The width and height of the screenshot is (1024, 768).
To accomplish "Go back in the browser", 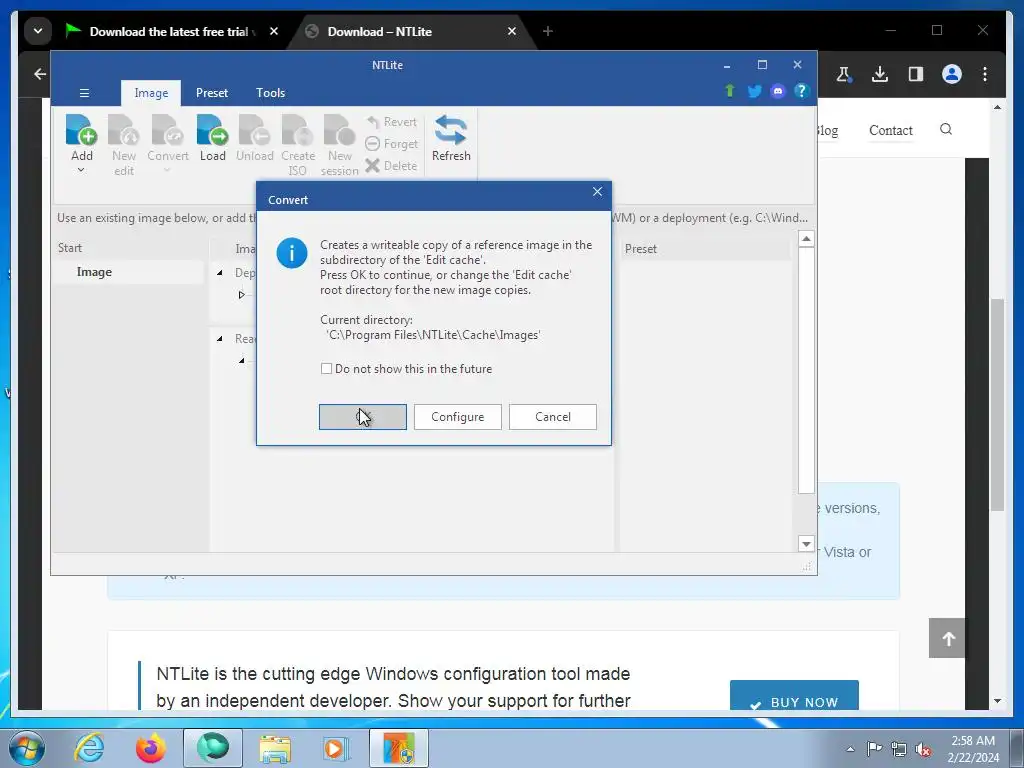I will 40,74.
